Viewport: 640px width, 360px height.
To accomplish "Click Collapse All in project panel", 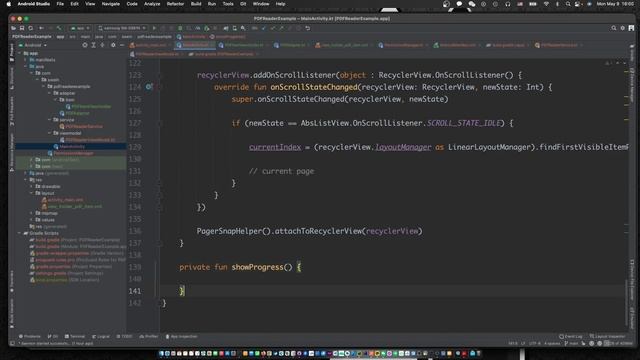I will [102, 45].
